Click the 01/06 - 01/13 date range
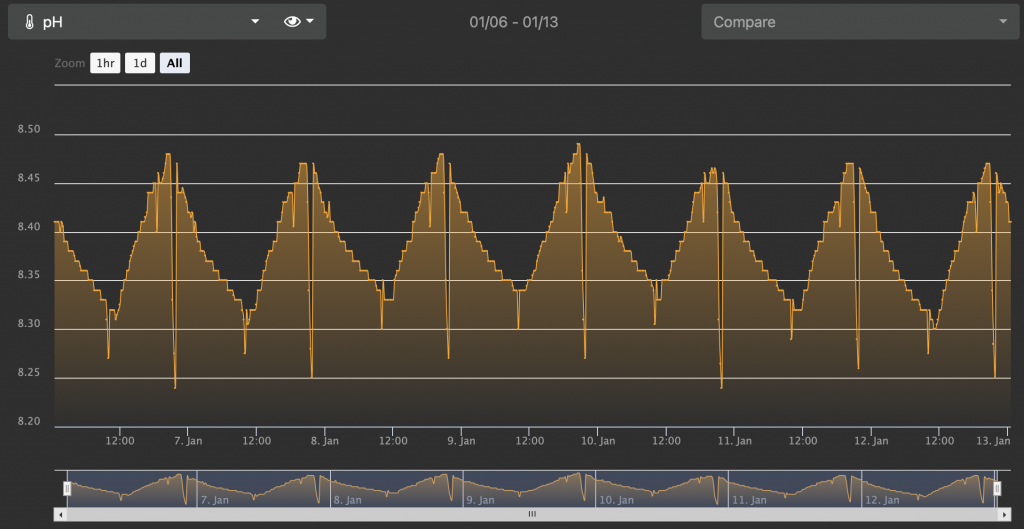Image resolution: width=1024 pixels, height=529 pixels. click(513, 21)
